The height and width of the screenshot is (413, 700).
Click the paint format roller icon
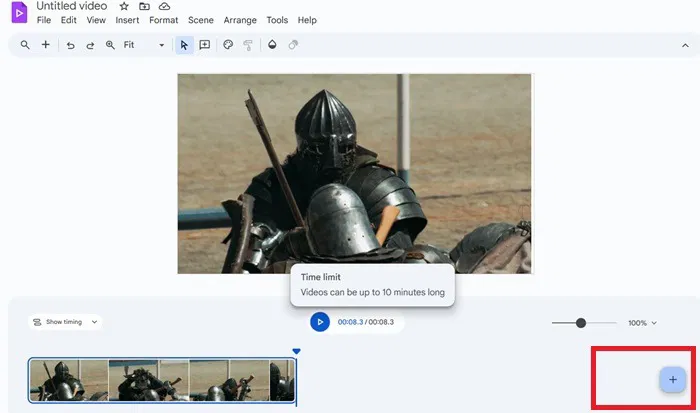248,45
